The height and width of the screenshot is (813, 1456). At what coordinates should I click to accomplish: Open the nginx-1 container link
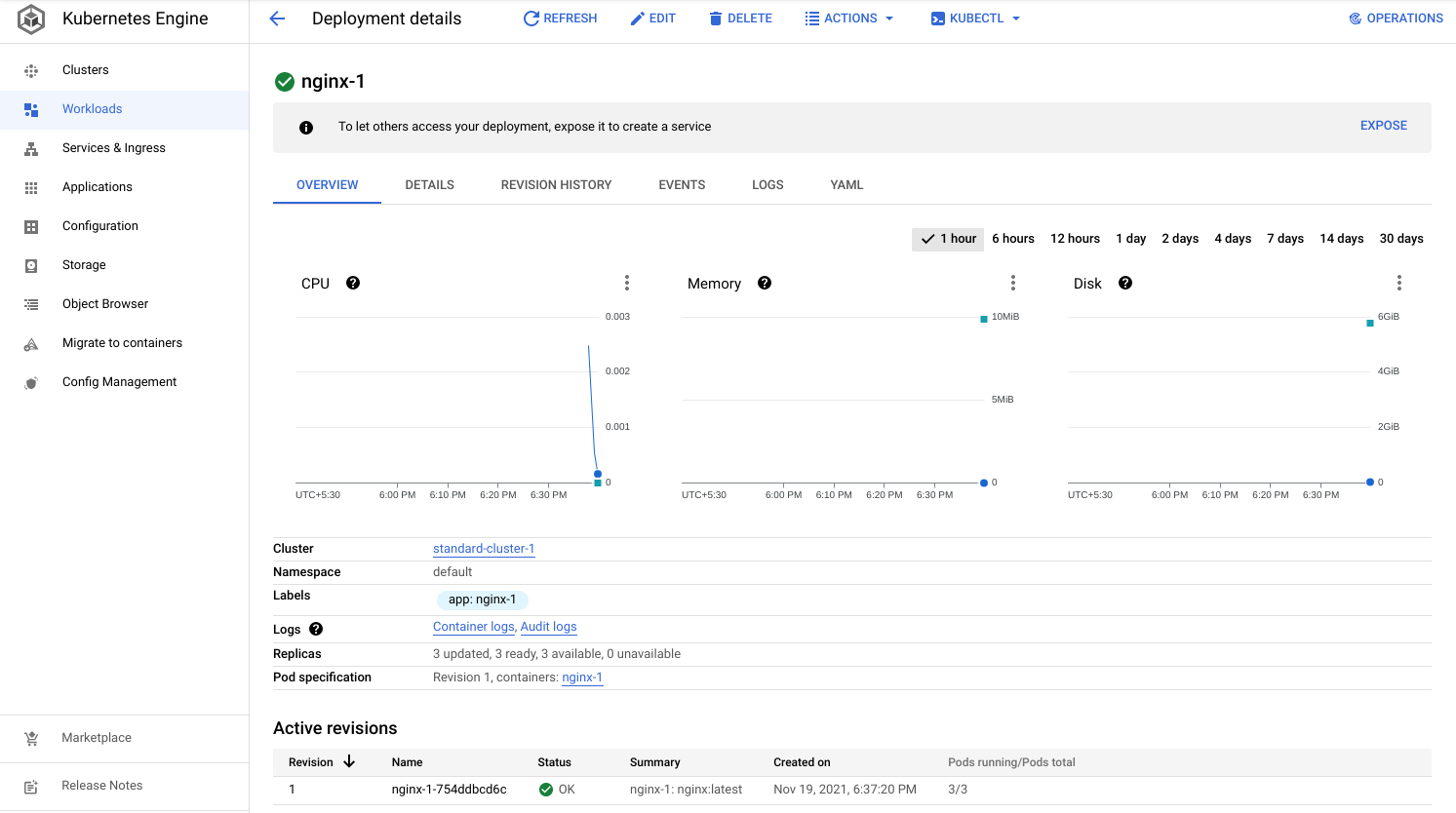[582, 677]
